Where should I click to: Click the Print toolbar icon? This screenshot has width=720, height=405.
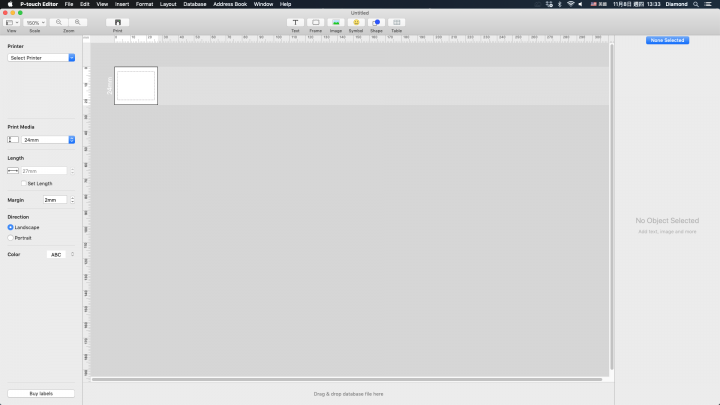(x=118, y=22)
